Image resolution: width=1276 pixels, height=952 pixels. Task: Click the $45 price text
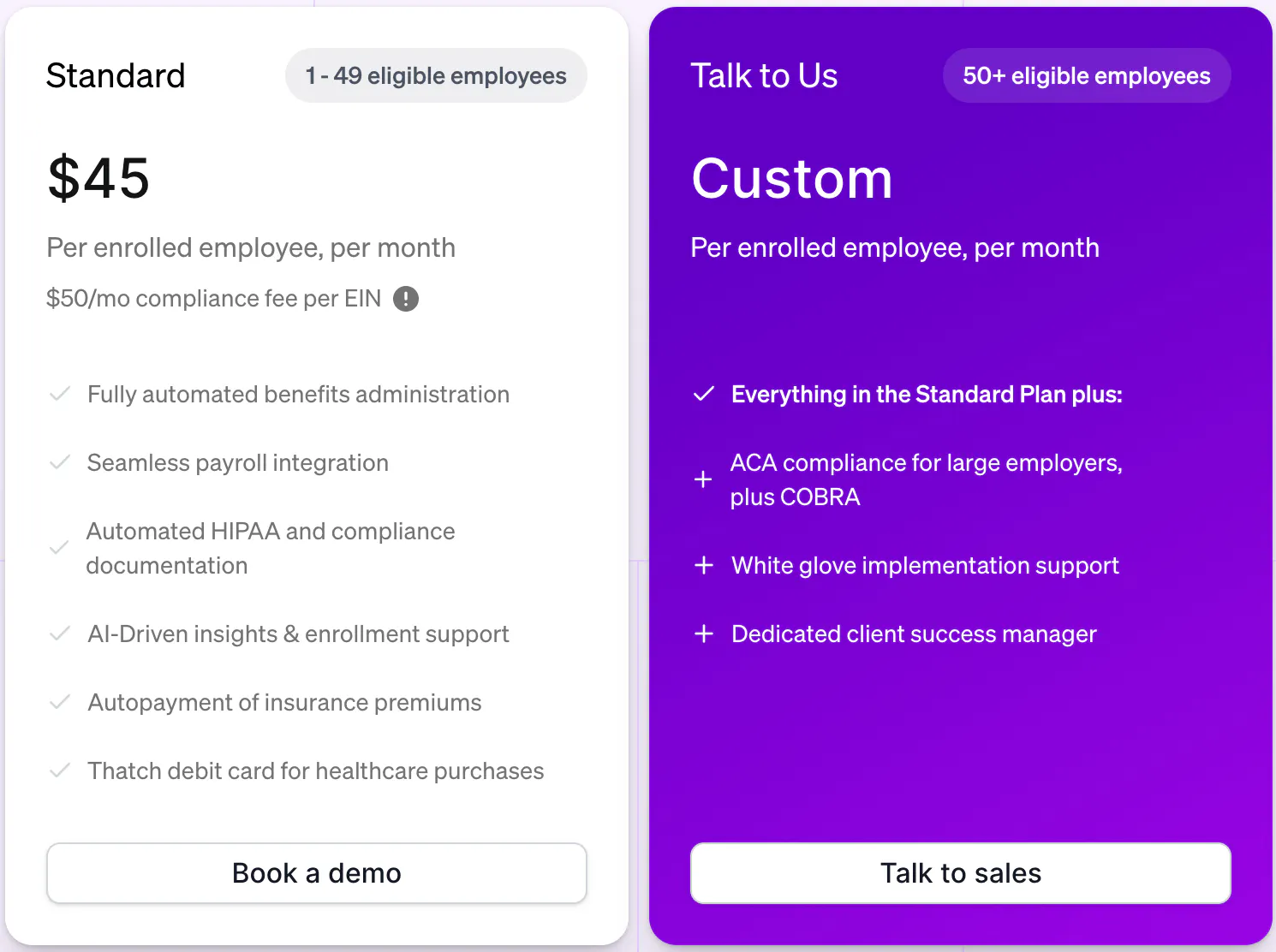pyautogui.click(x=98, y=177)
